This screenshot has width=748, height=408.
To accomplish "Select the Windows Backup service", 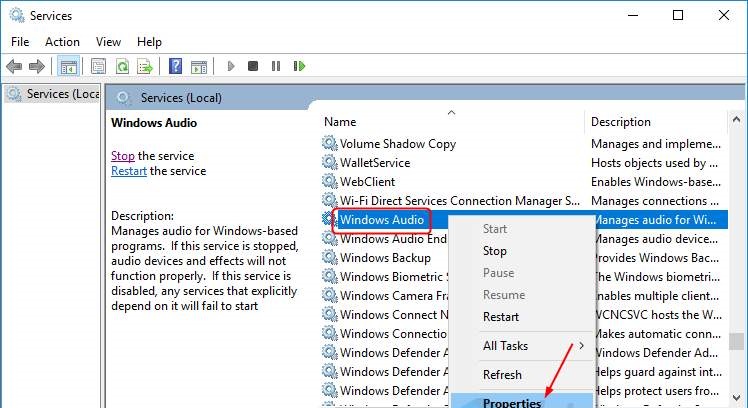I will tap(385, 258).
